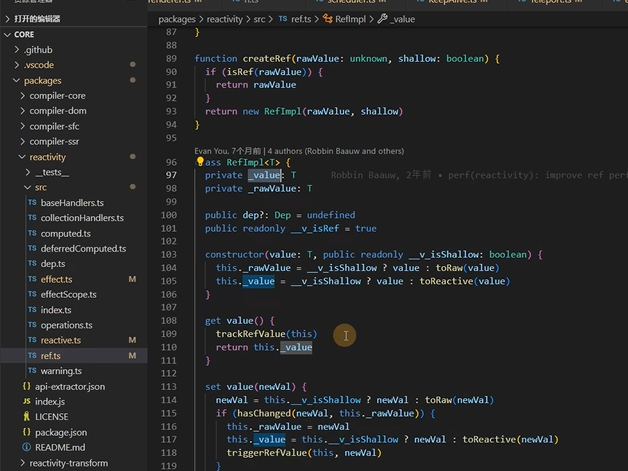
Task: Click trackRefValue call on line 109
Action: pos(251,334)
